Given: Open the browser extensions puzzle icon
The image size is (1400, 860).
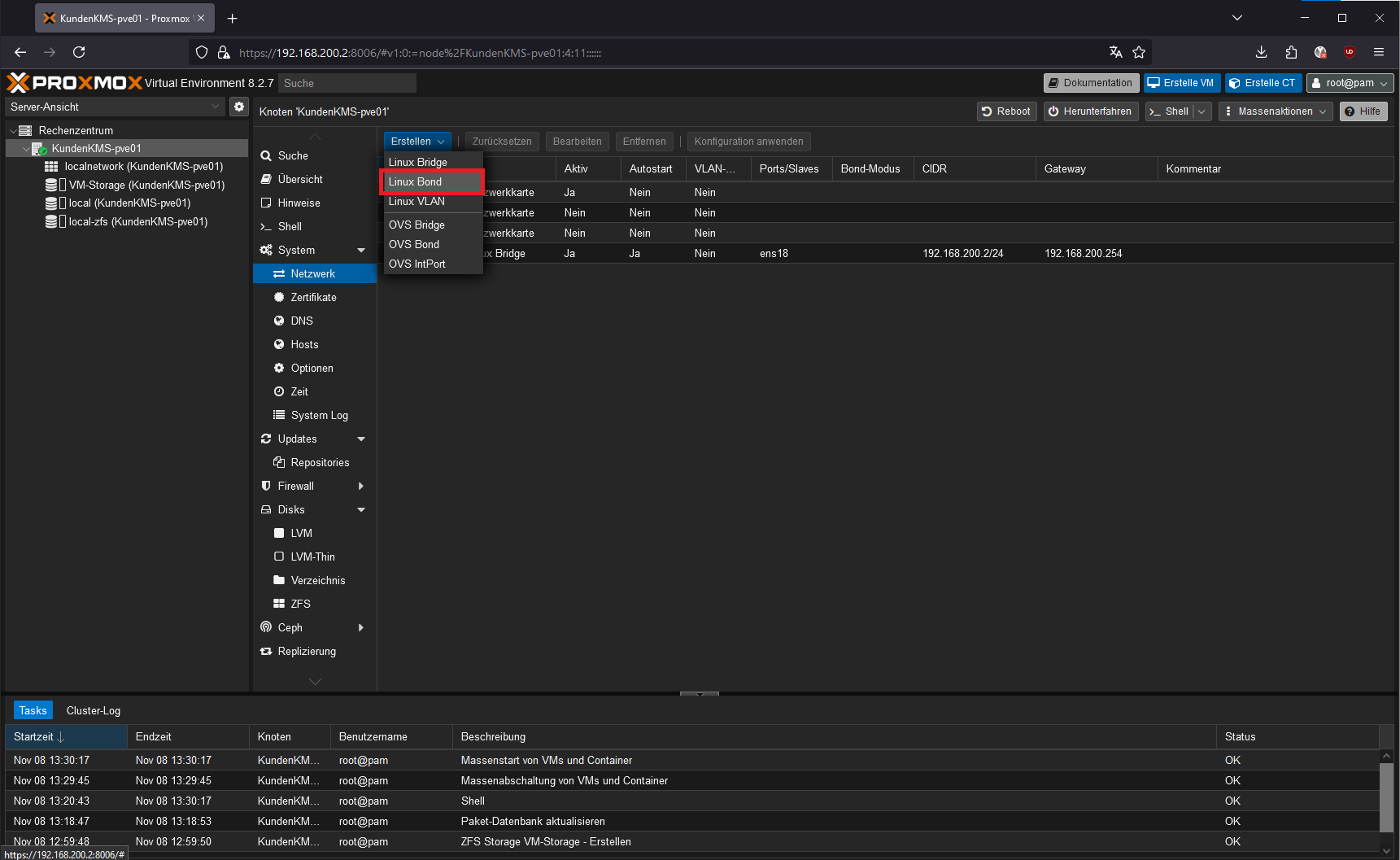Looking at the screenshot, I should [1291, 52].
